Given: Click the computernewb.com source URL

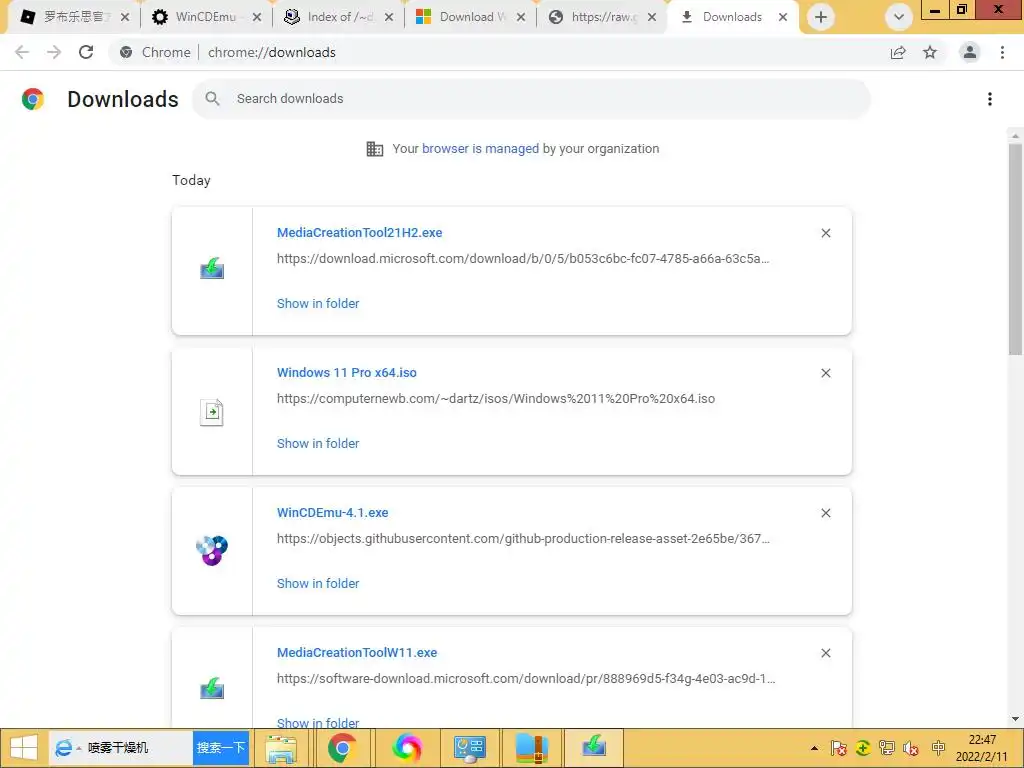Looking at the screenshot, I should [496, 398].
